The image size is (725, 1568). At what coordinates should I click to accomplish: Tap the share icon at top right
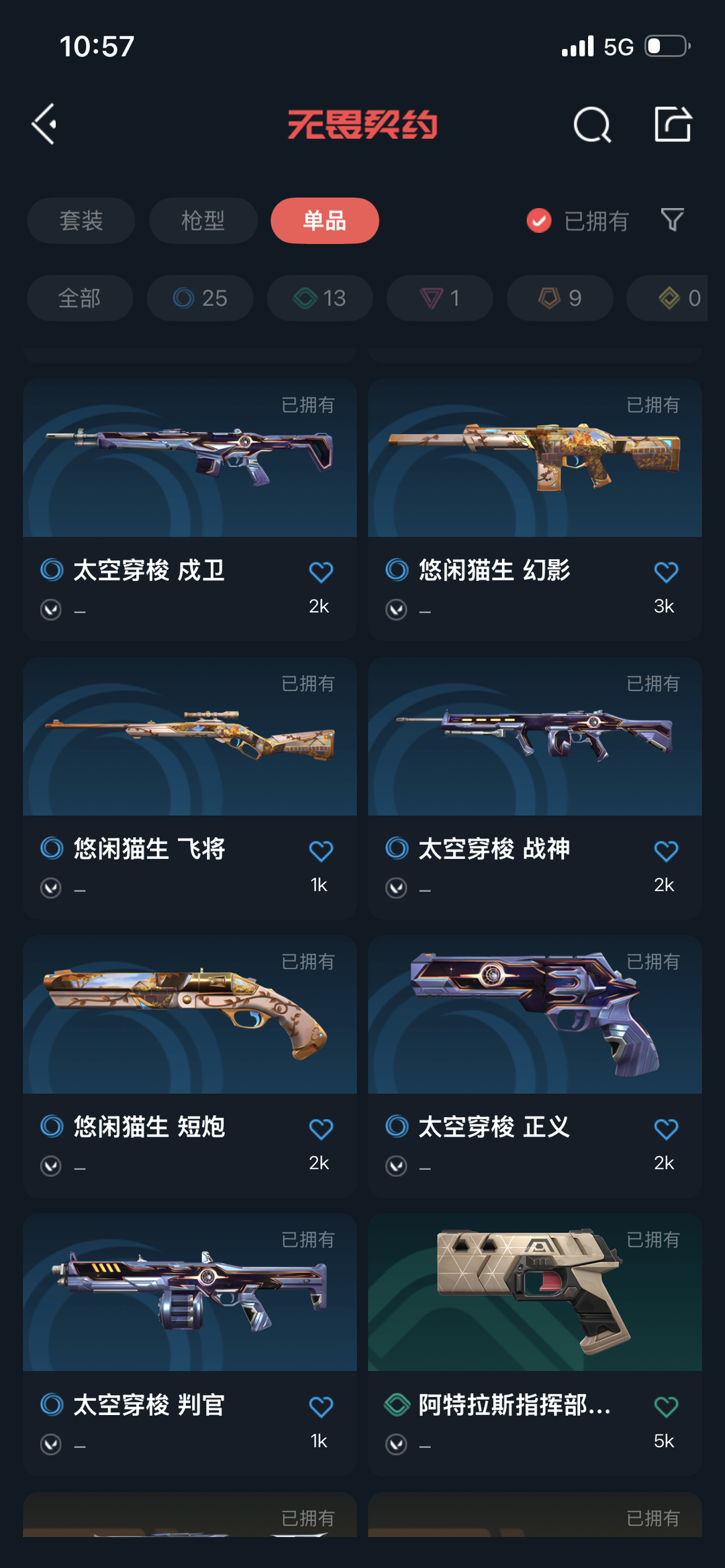click(x=673, y=124)
